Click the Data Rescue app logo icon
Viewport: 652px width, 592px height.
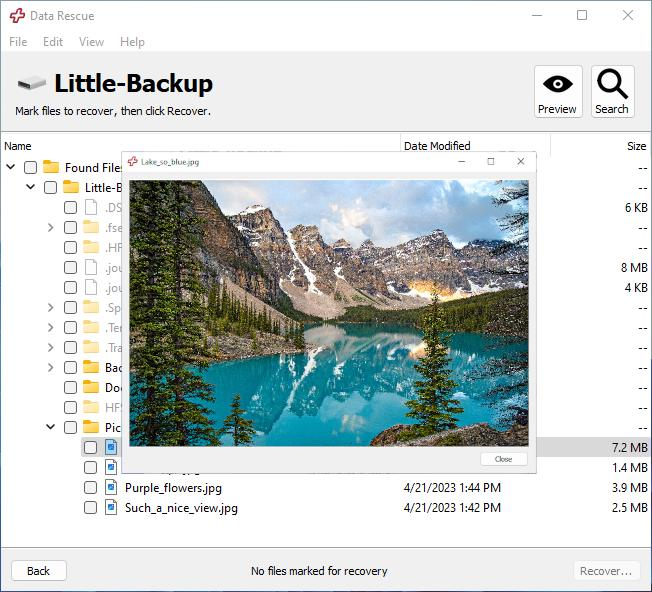click(17, 15)
